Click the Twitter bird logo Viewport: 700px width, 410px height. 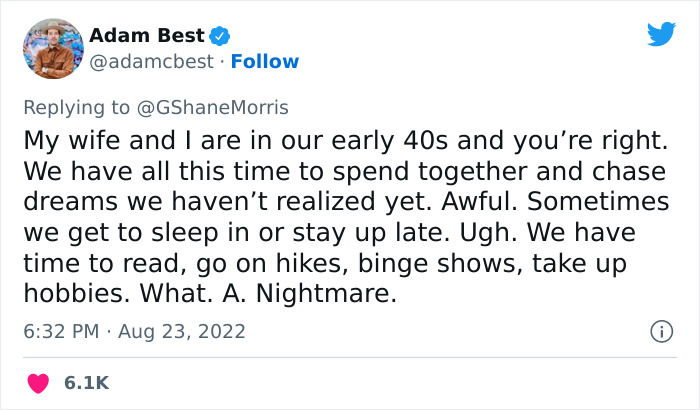tap(661, 35)
